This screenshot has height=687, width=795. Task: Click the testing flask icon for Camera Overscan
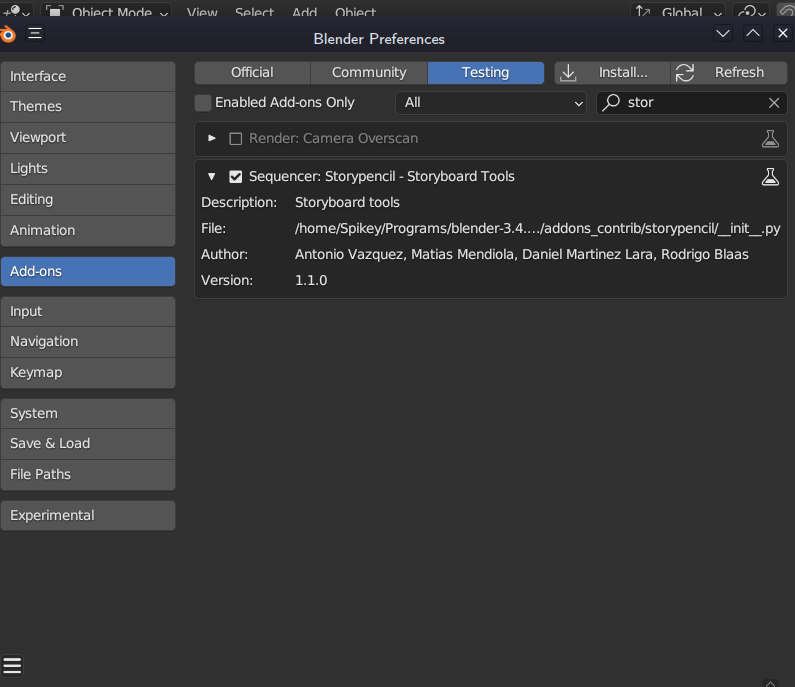[x=770, y=138]
